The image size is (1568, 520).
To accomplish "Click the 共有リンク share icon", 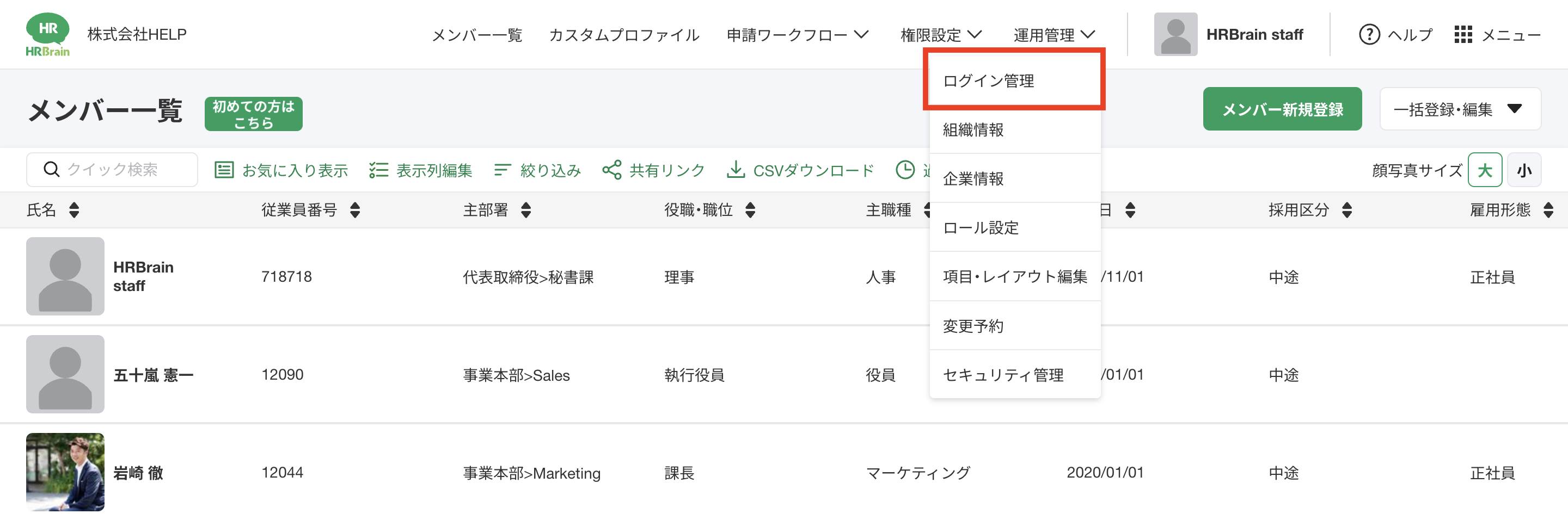I will [611, 170].
